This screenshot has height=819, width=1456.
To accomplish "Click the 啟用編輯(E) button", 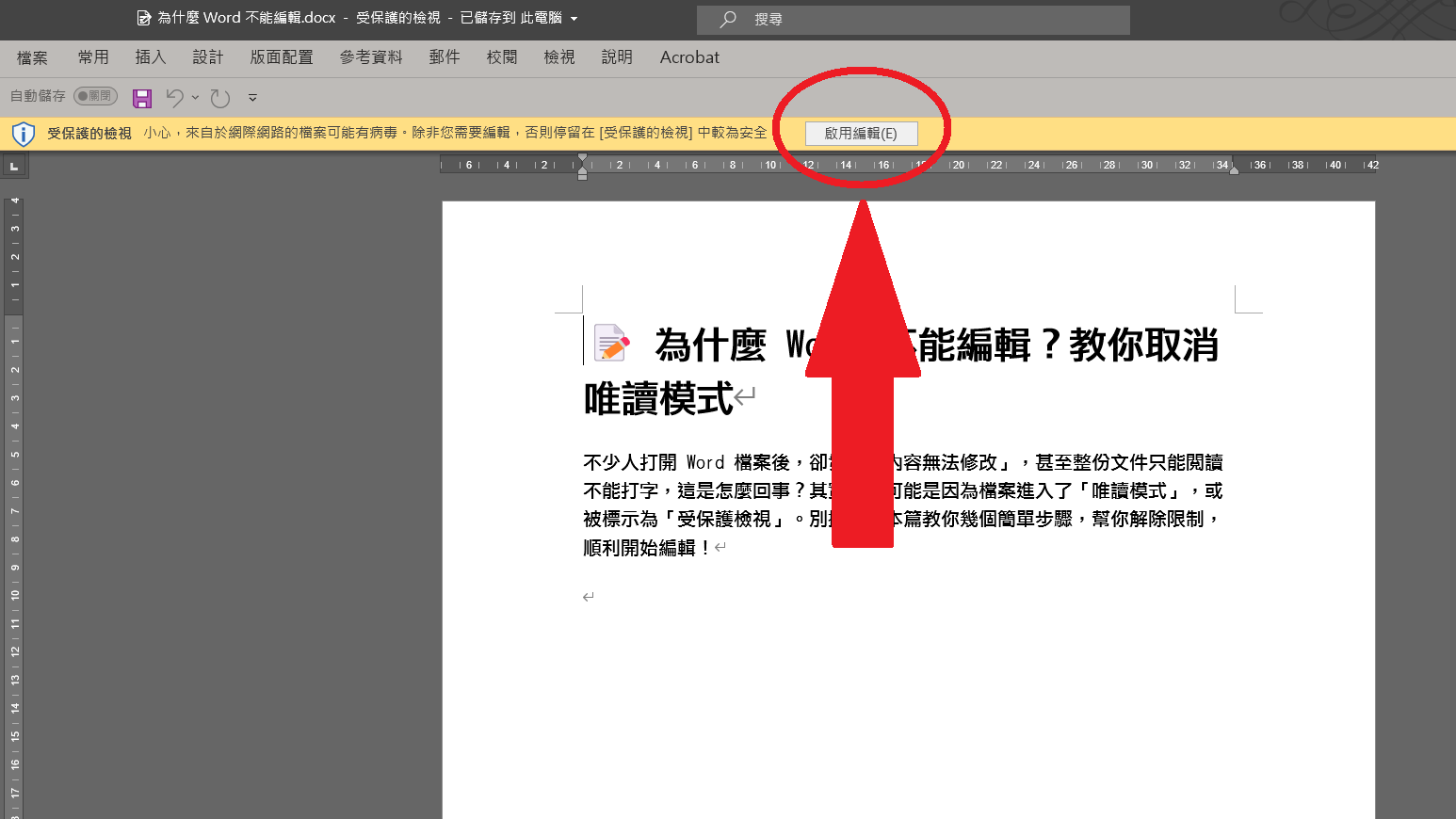I will [862, 134].
